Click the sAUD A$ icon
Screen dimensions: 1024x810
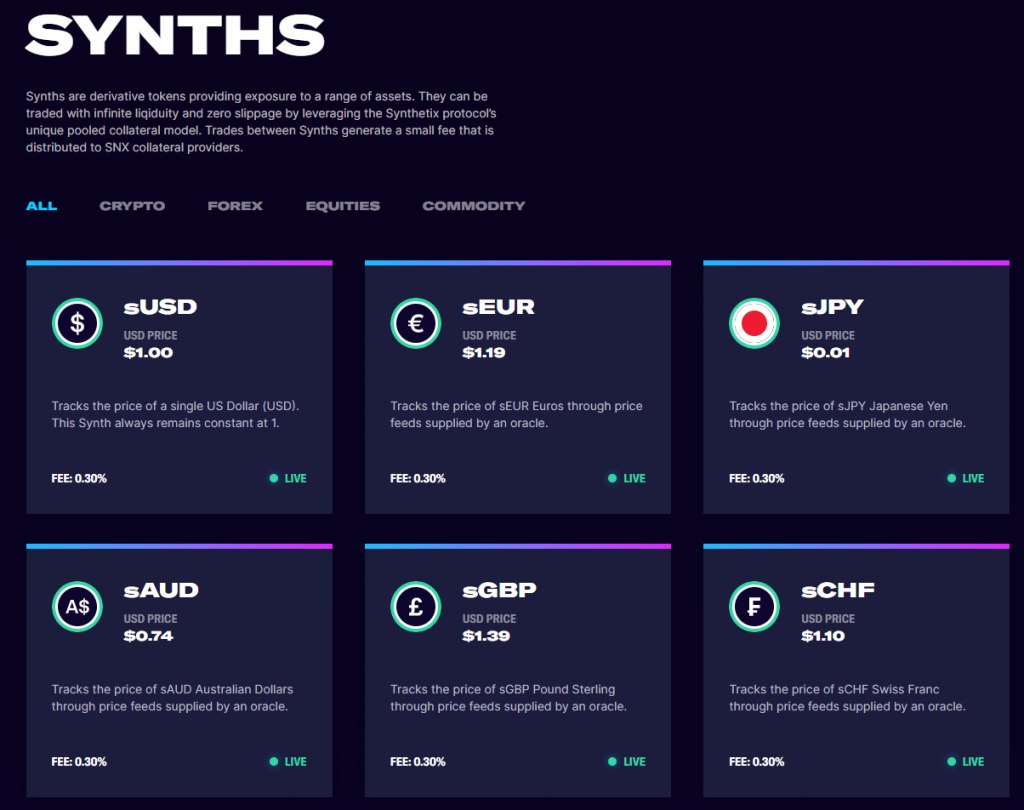pos(77,607)
